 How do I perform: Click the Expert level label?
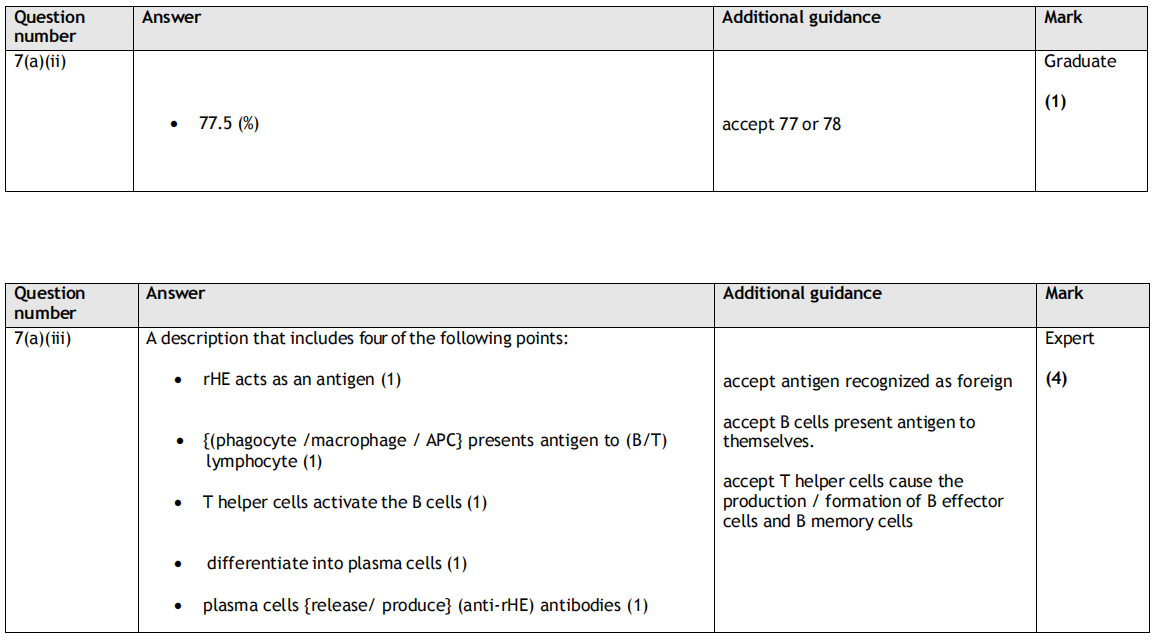coord(1070,338)
